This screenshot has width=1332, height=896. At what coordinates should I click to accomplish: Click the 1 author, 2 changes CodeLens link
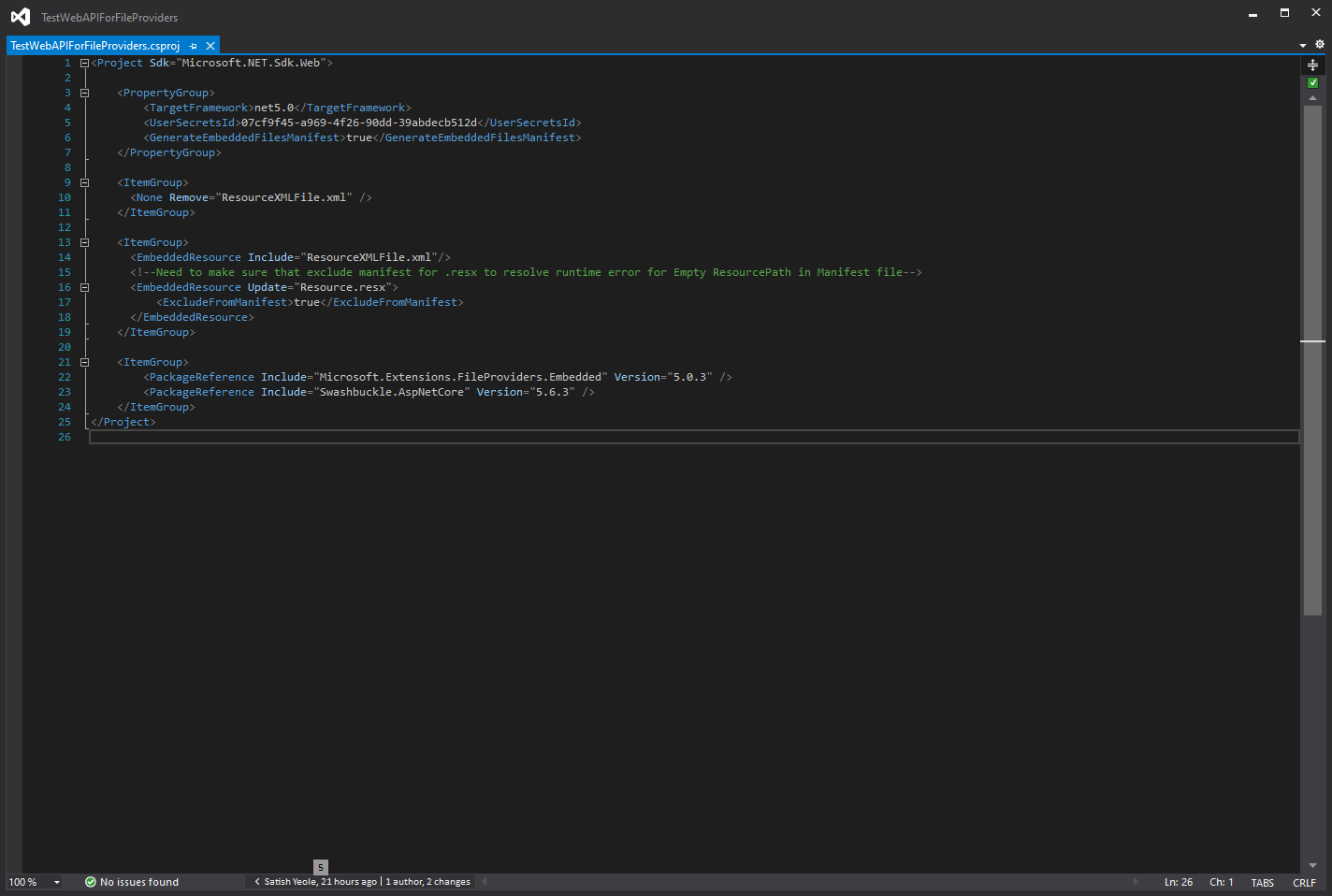pos(427,881)
